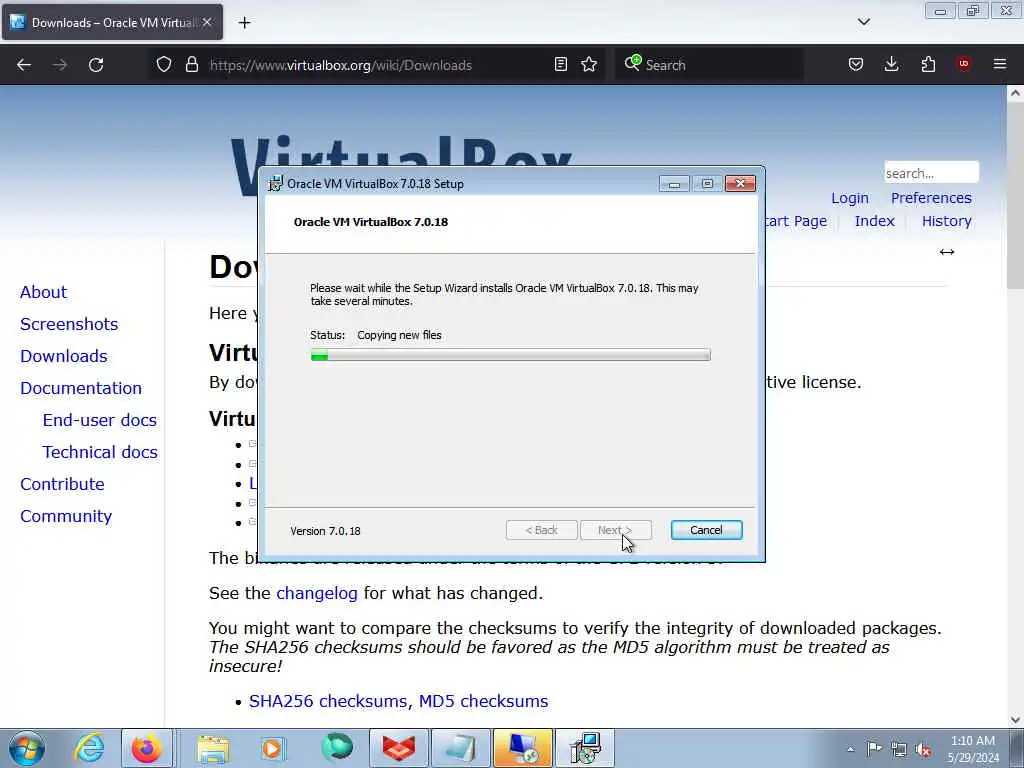
Task: Open the Login link
Action: tap(850, 198)
